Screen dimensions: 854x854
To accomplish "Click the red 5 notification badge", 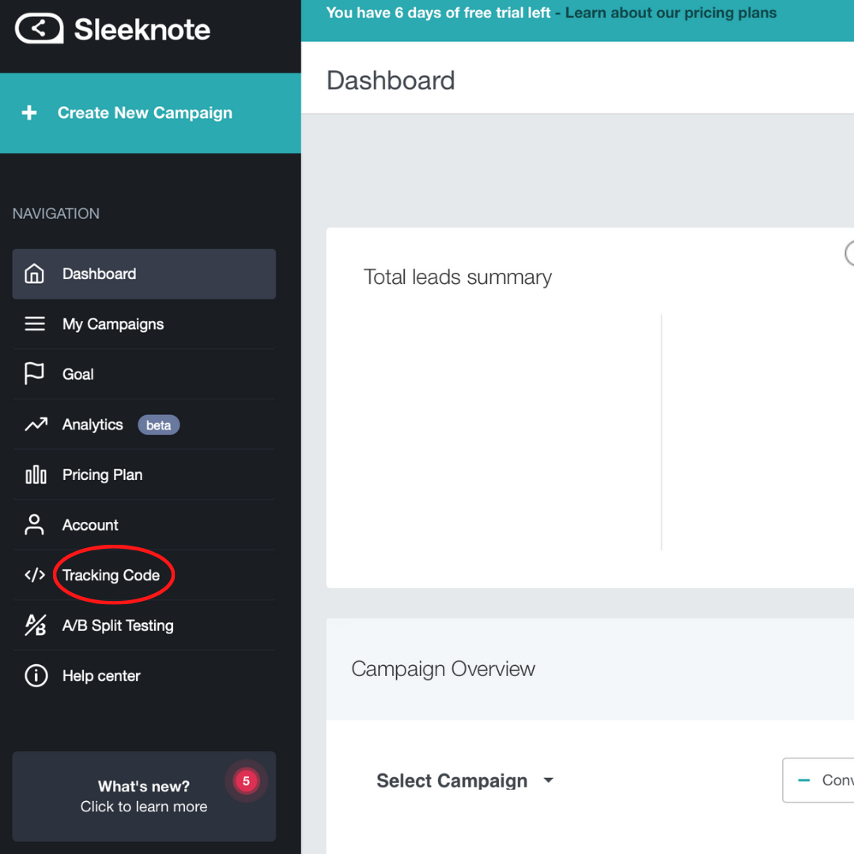I will pyautogui.click(x=246, y=781).
